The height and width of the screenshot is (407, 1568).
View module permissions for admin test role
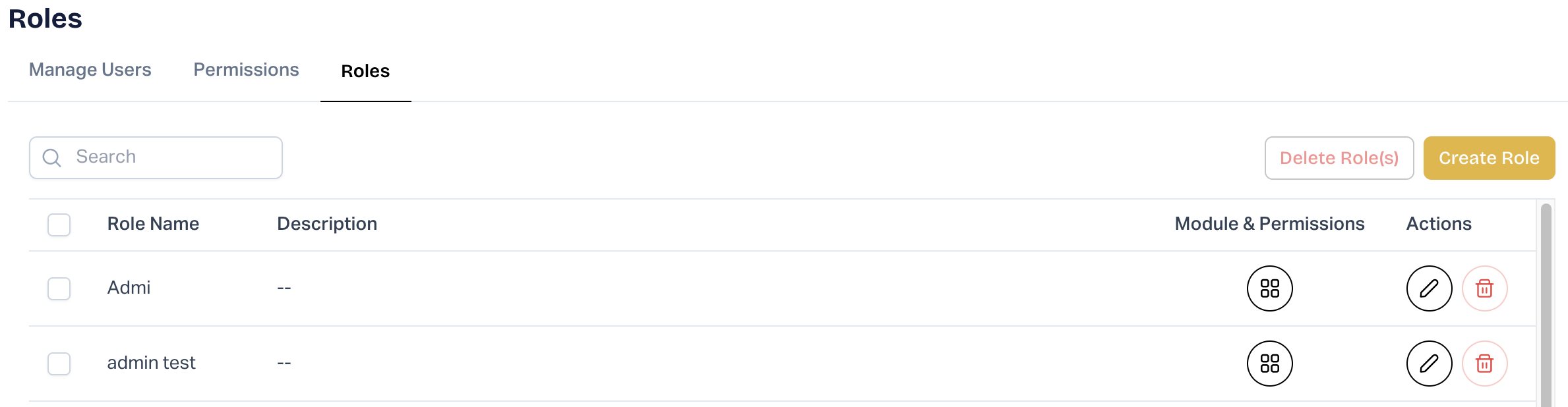tap(1269, 364)
